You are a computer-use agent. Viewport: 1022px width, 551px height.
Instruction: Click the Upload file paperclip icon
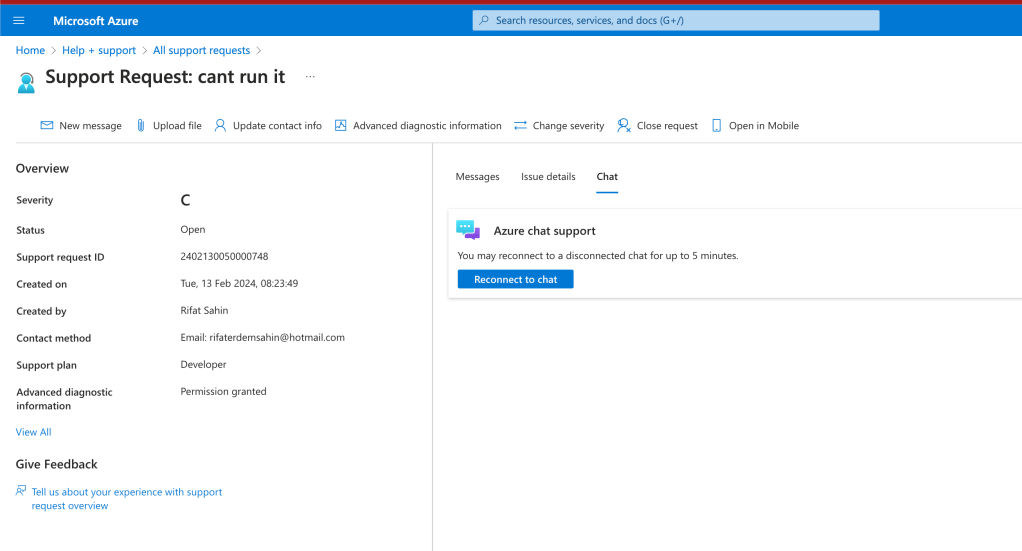pyautogui.click(x=141, y=125)
